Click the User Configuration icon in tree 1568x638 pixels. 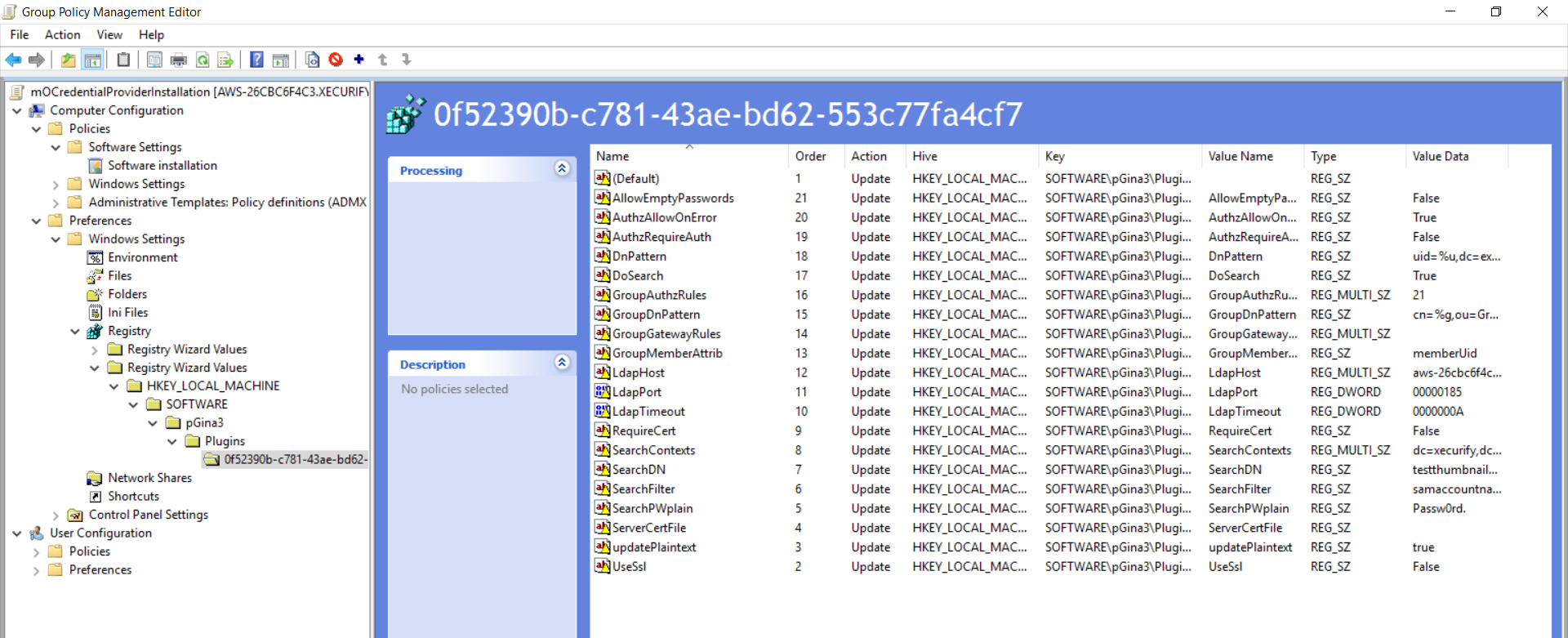coord(37,533)
